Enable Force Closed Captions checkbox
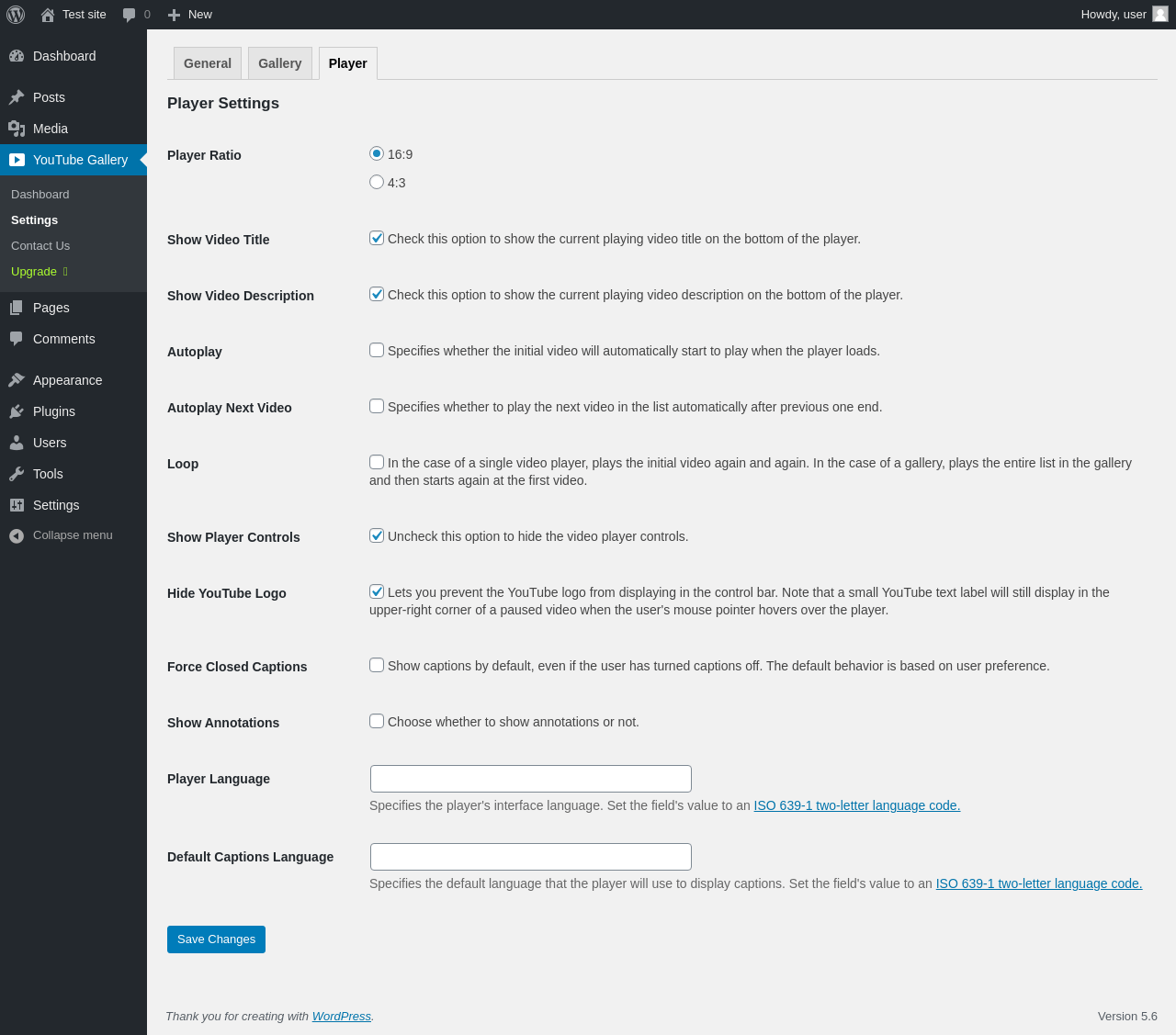Viewport: 1176px width, 1035px height. [x=377, y=665]
